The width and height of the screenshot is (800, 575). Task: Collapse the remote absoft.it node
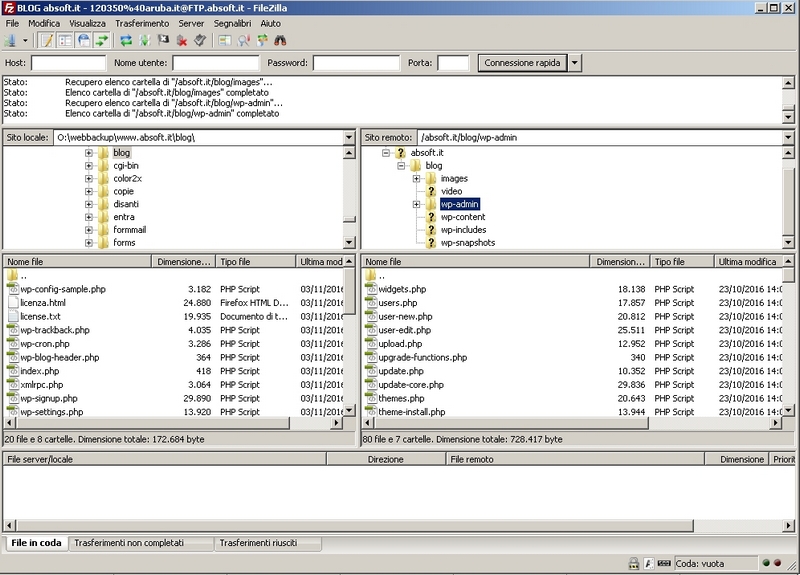coord(386,153)
